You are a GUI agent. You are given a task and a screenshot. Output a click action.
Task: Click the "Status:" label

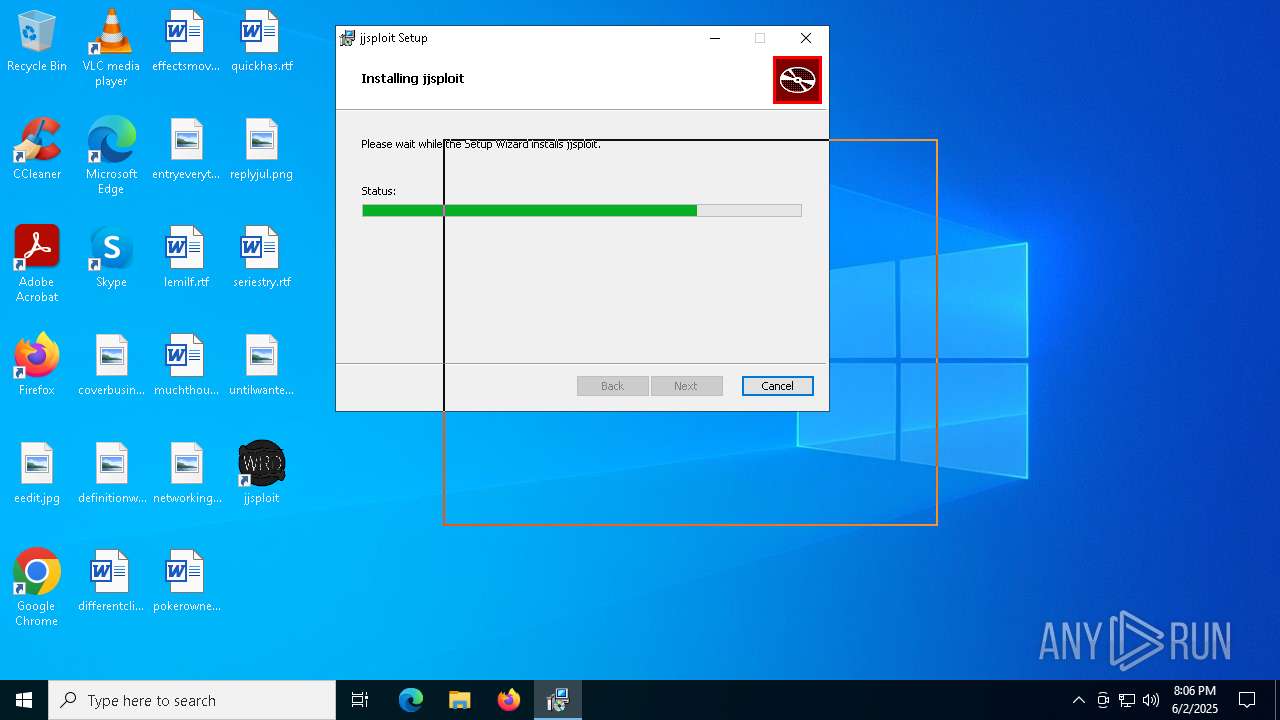[379, 191]
